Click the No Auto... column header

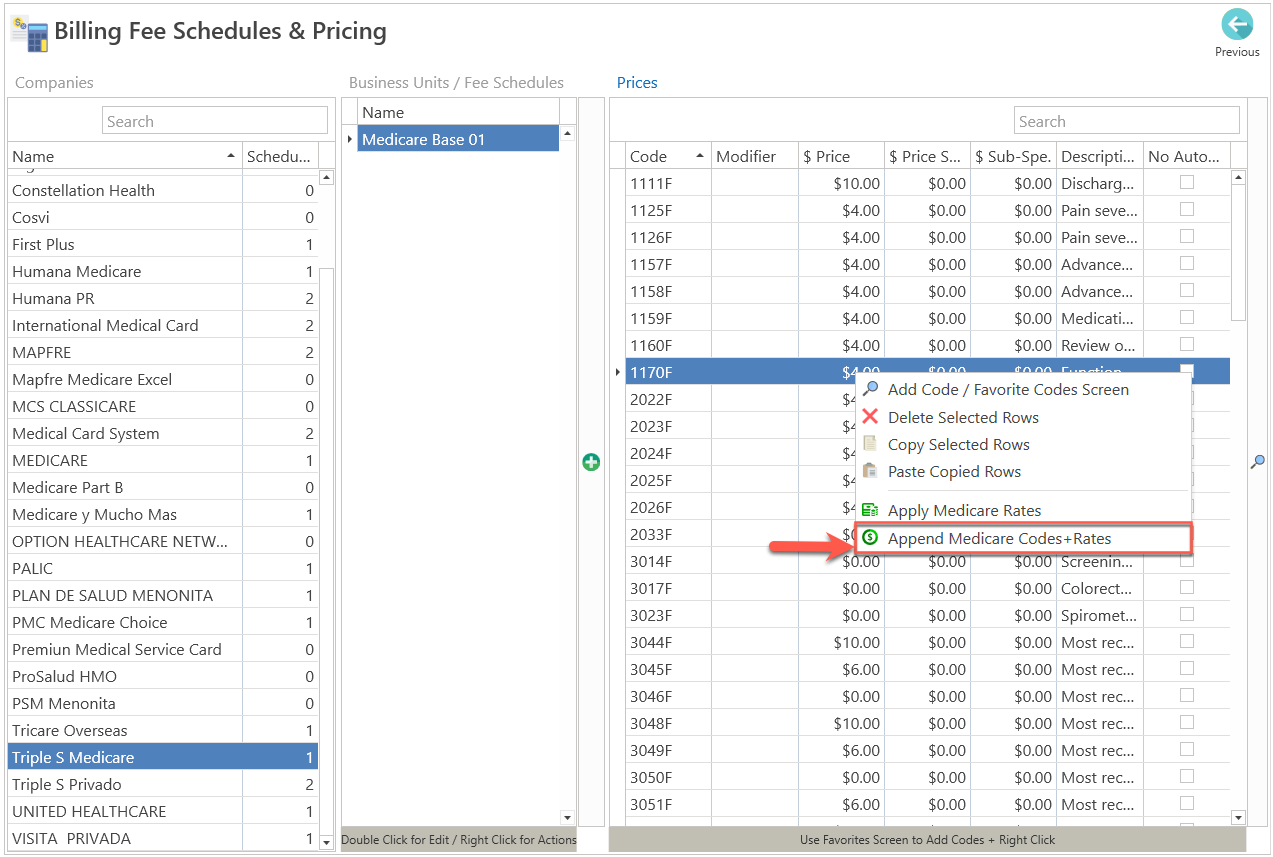click(x=1186, y=156)
